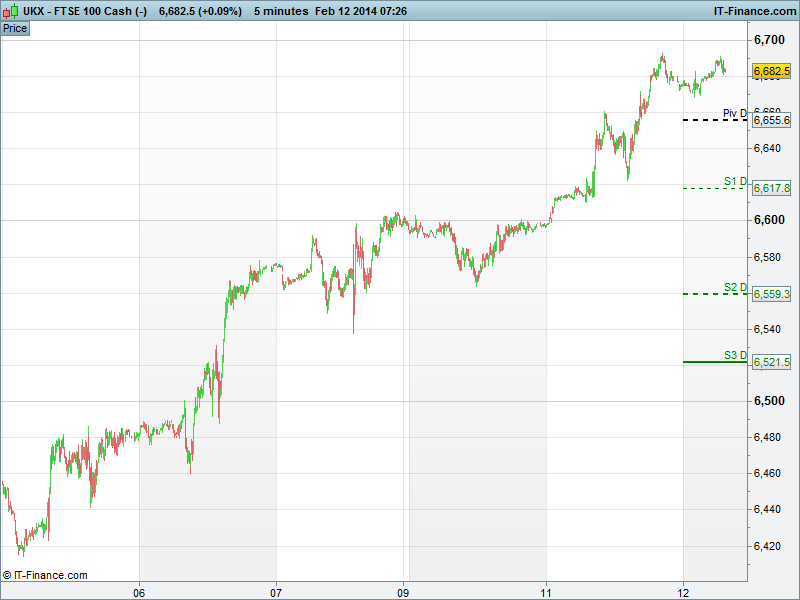Viewport: 800px width, 600px height.
Task: Select the yellow 6,682.5 current price tag
Action: pos(771,71)
